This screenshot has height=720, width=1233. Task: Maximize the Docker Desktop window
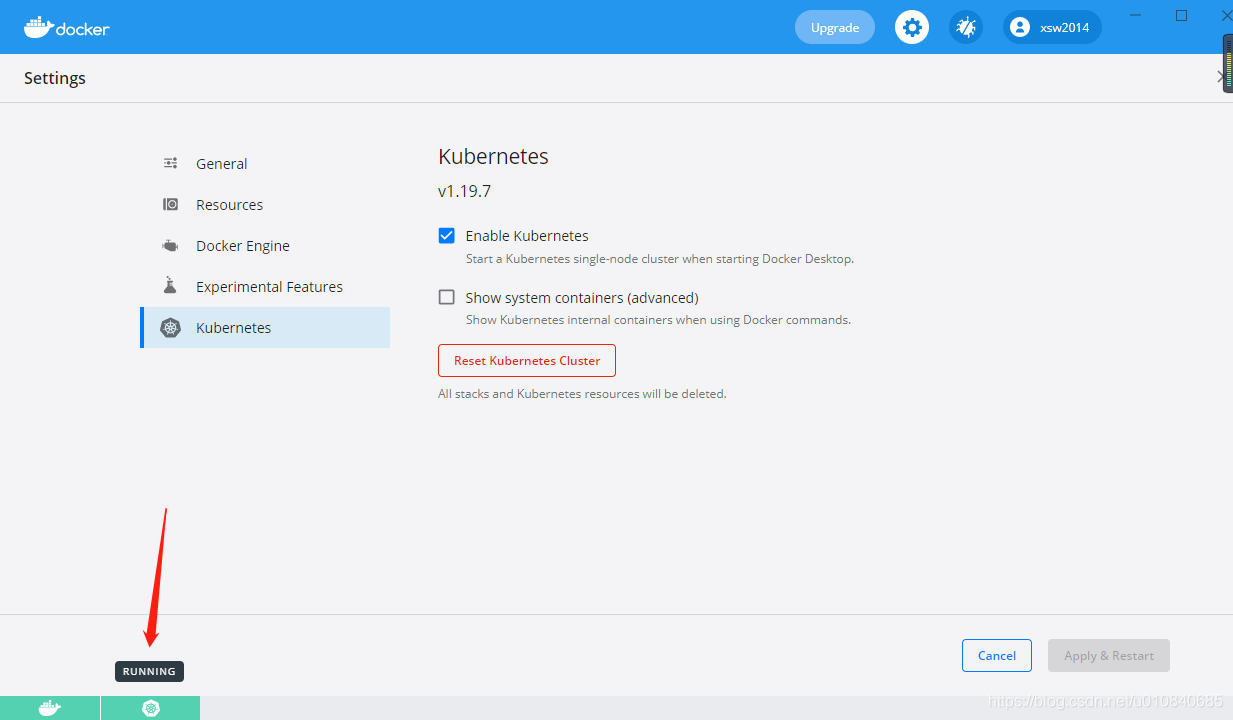tap(1181, 15)
